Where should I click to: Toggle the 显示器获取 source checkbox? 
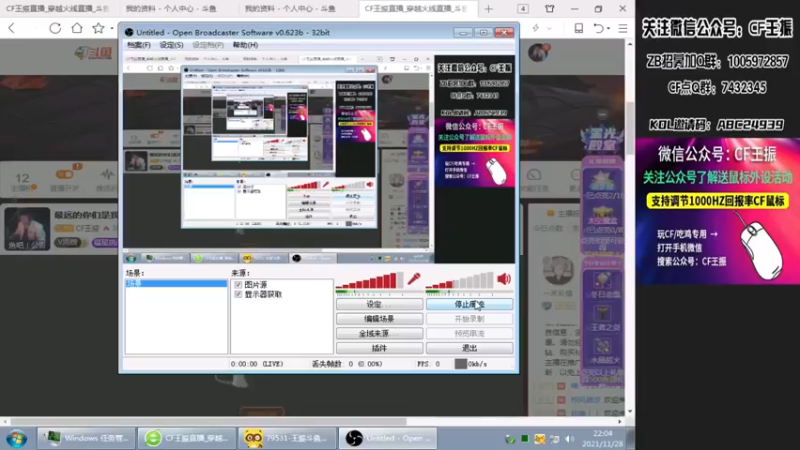pyautogui.click(x=238, y=294)
